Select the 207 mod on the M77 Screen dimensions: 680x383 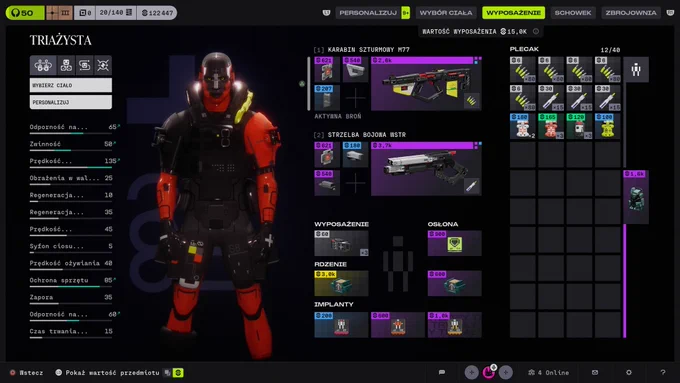pos(327,98)
